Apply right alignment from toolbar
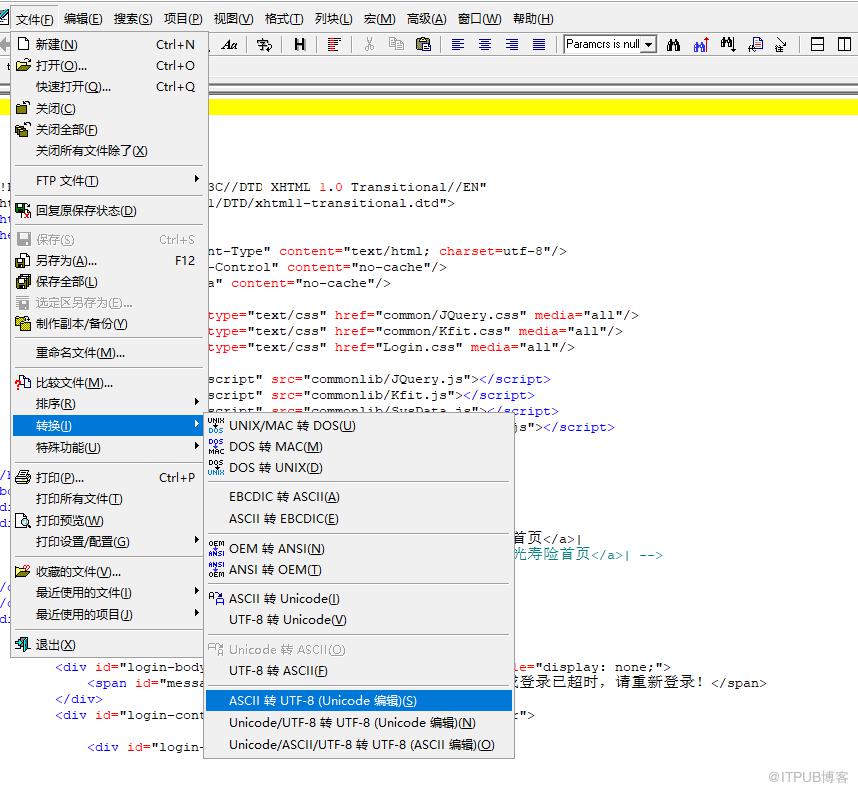 [512, 44]
